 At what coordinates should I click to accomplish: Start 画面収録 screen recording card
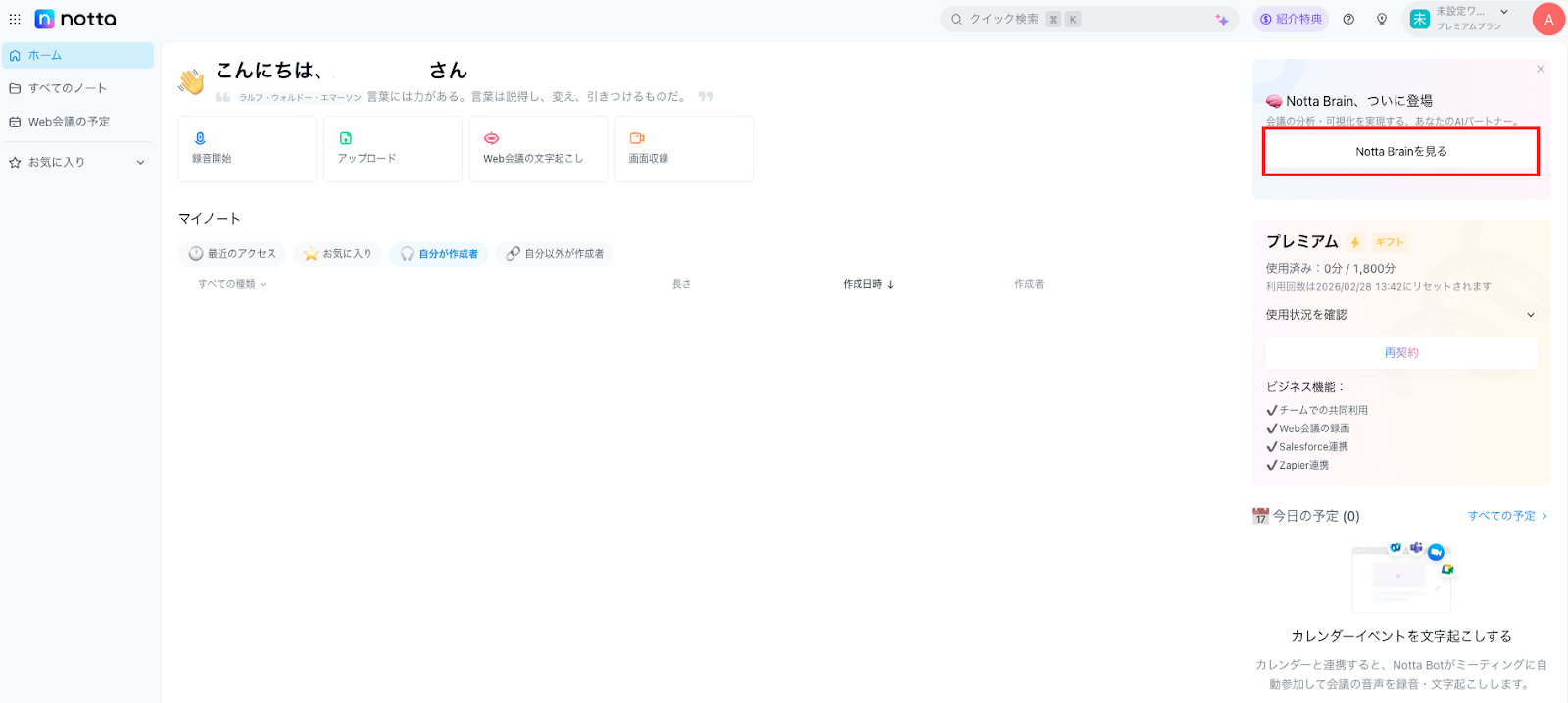[684, 149]
